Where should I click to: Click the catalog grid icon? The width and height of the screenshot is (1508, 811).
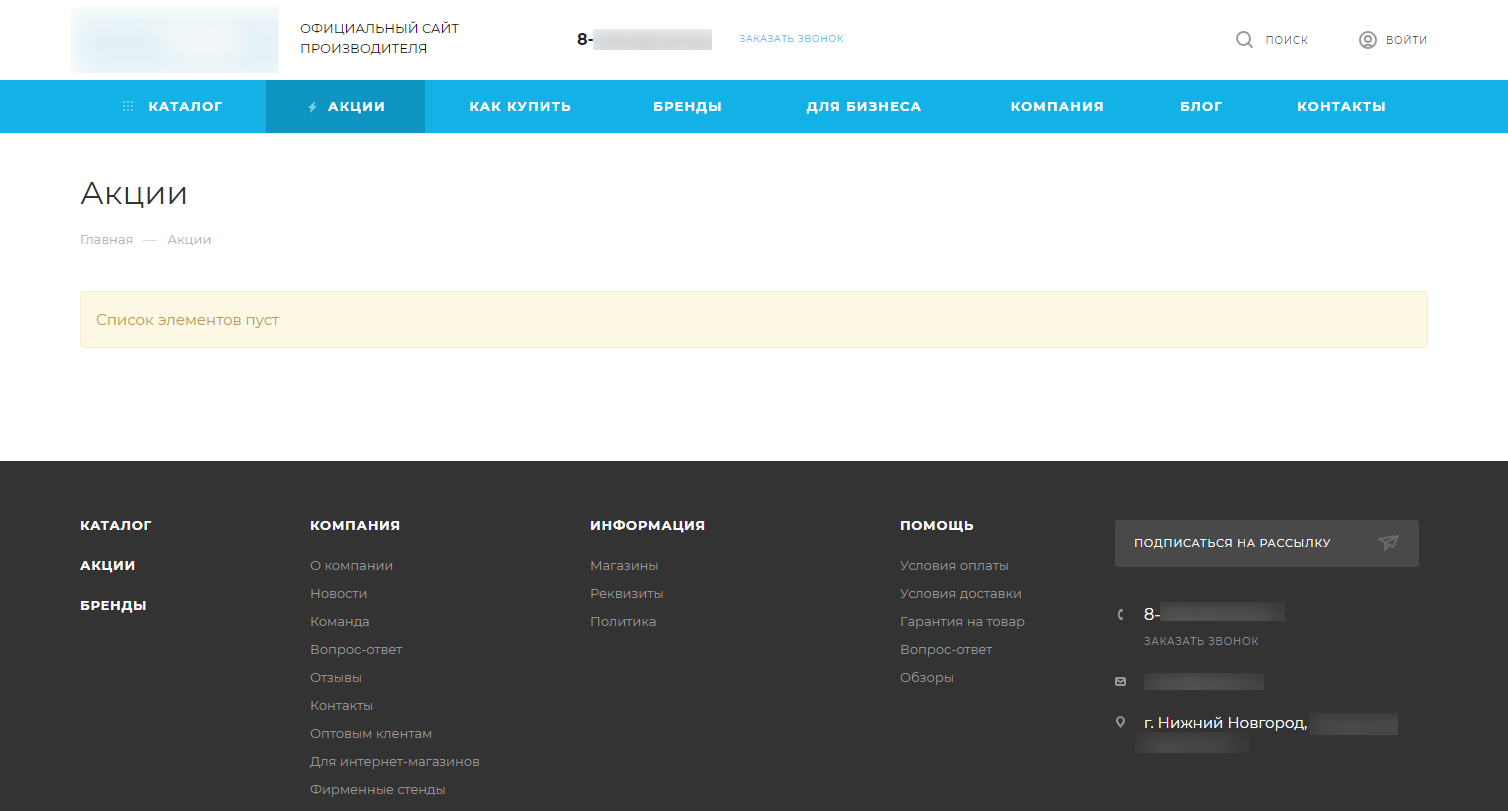(128, 106)
